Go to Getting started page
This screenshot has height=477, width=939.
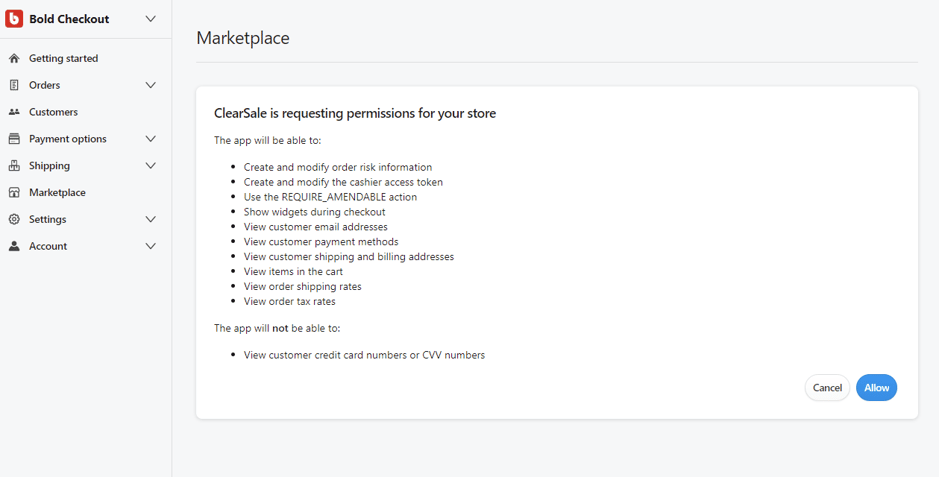pos(63,58)
